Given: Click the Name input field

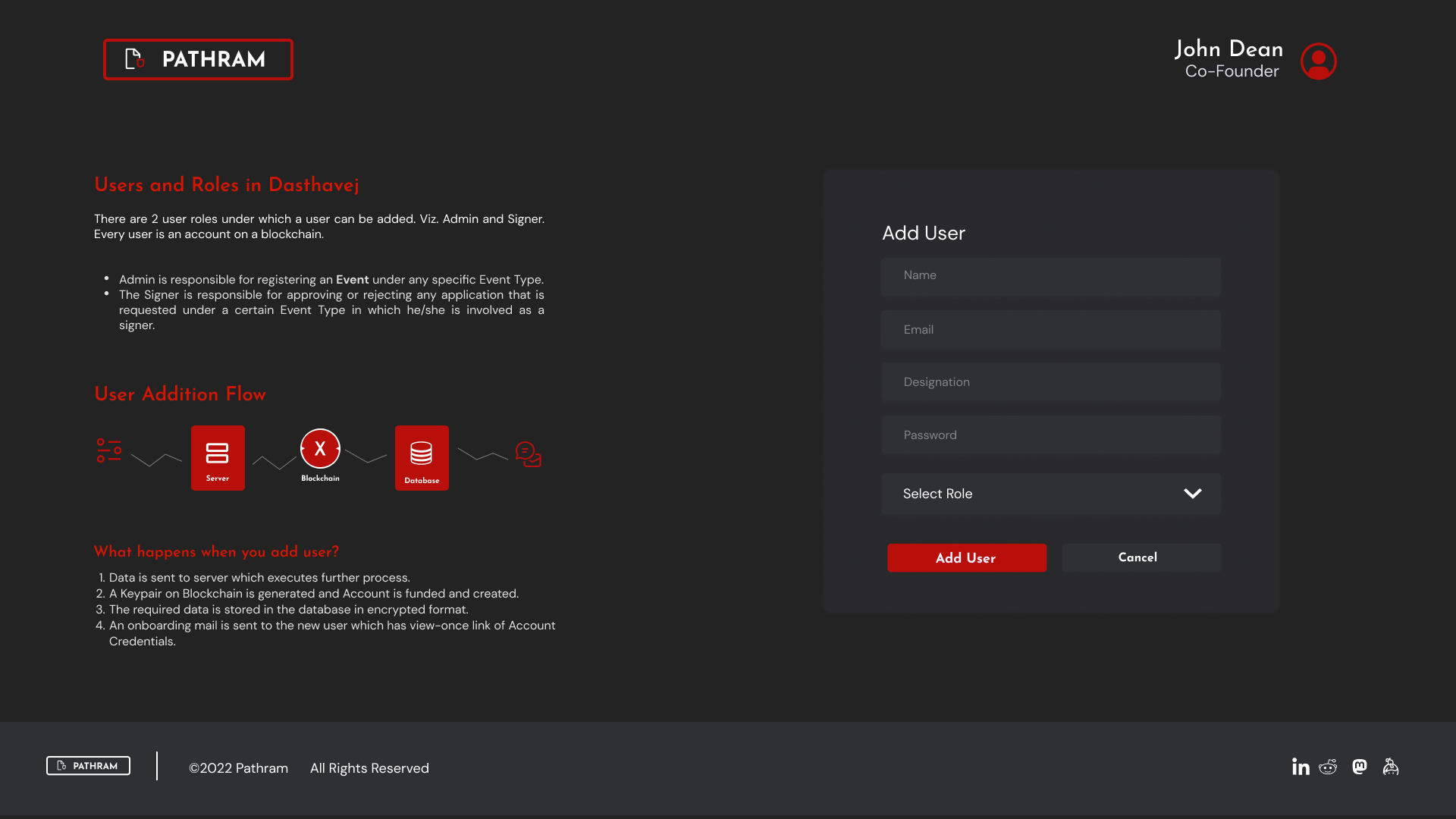Looking at the screenshot, I should 1050,276.
